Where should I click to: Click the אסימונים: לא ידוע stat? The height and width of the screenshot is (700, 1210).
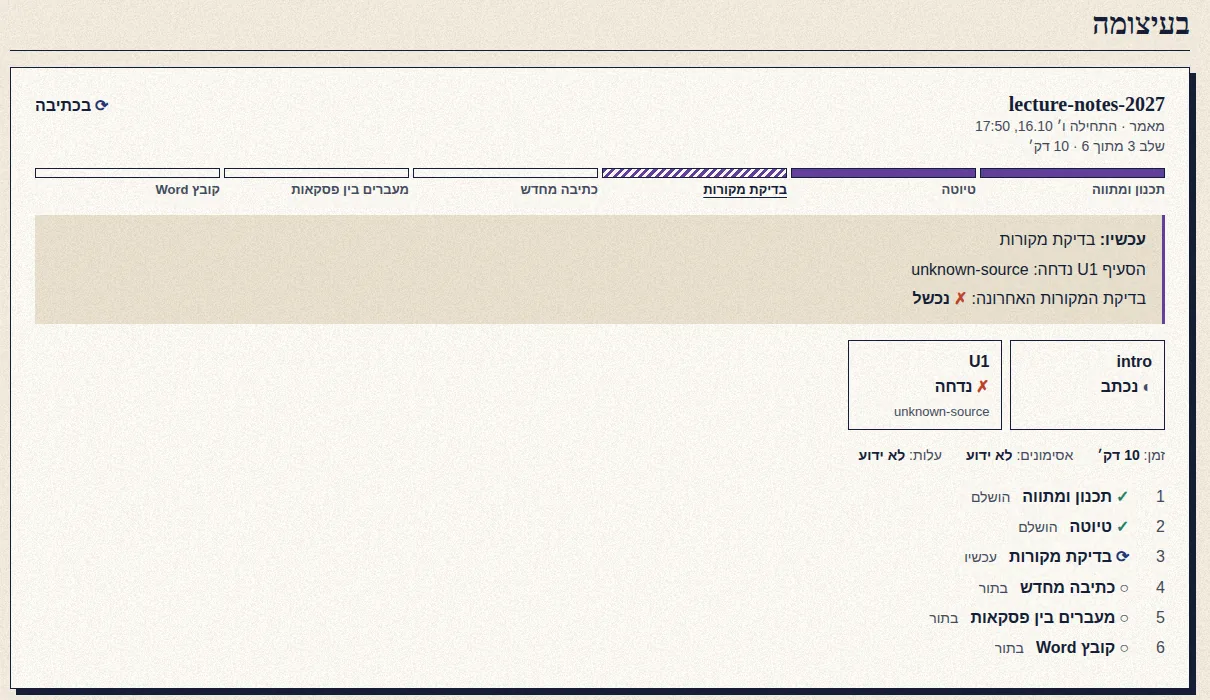(x=1019, y=455)
